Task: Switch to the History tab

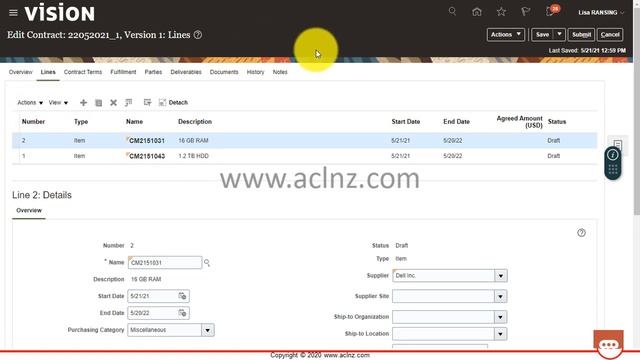Action: (x=256, y=72)
